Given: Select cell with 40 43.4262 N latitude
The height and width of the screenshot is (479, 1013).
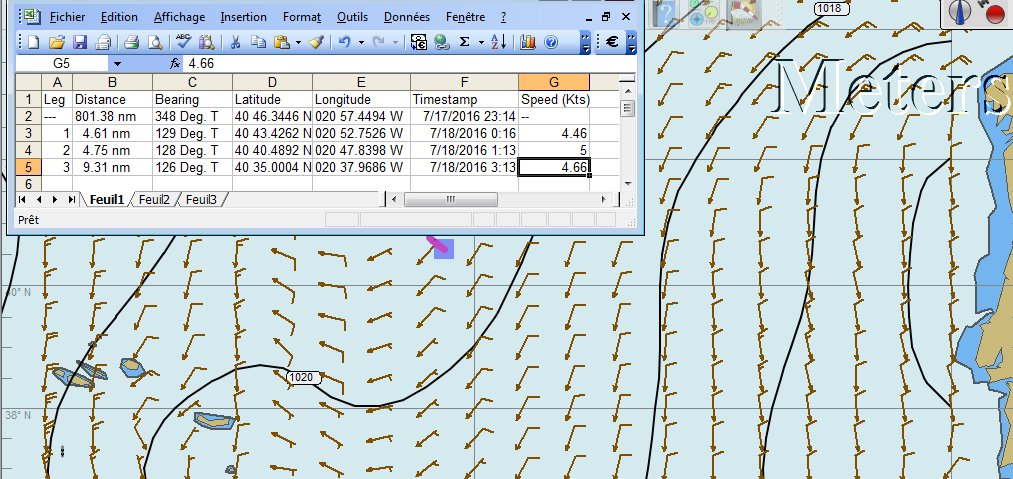Looking at the screenshot, I should (273, 133).
